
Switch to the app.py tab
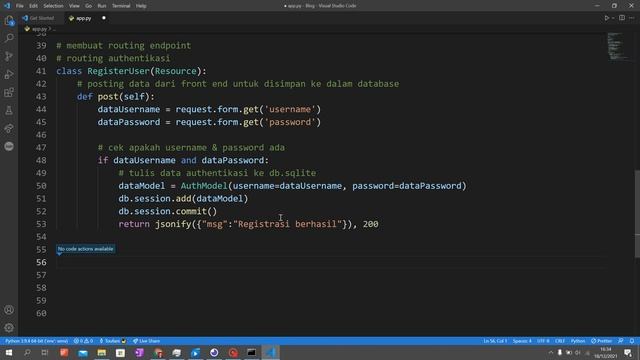(84, 18)
